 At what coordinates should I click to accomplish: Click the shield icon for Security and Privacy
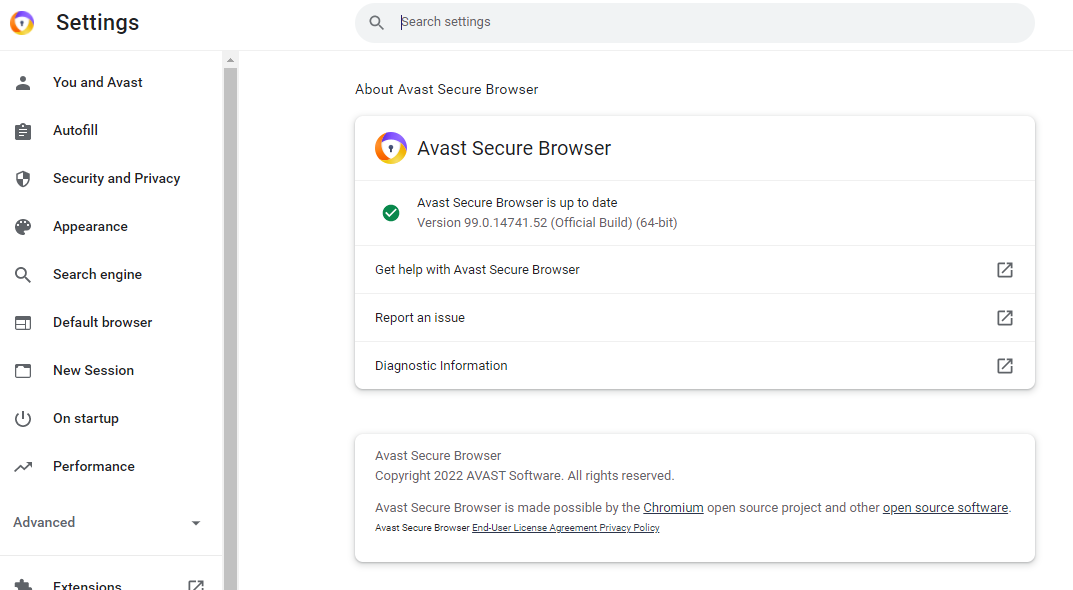coord(23,179)
